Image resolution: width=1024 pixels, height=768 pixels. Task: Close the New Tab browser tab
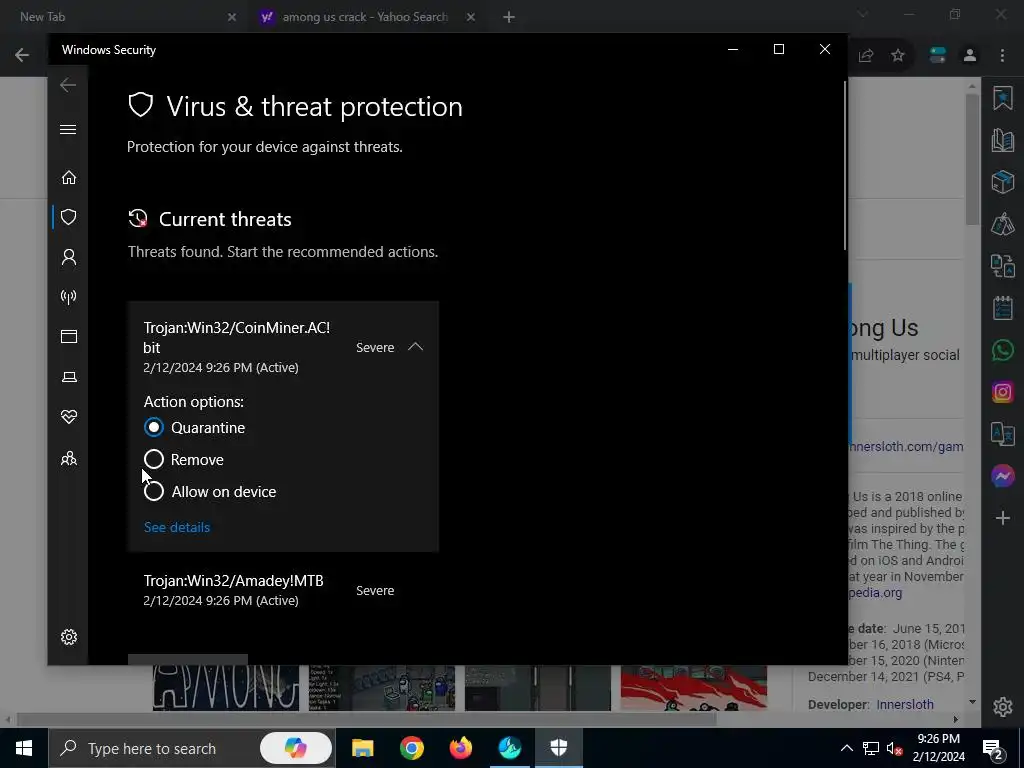tap(232, 18)
